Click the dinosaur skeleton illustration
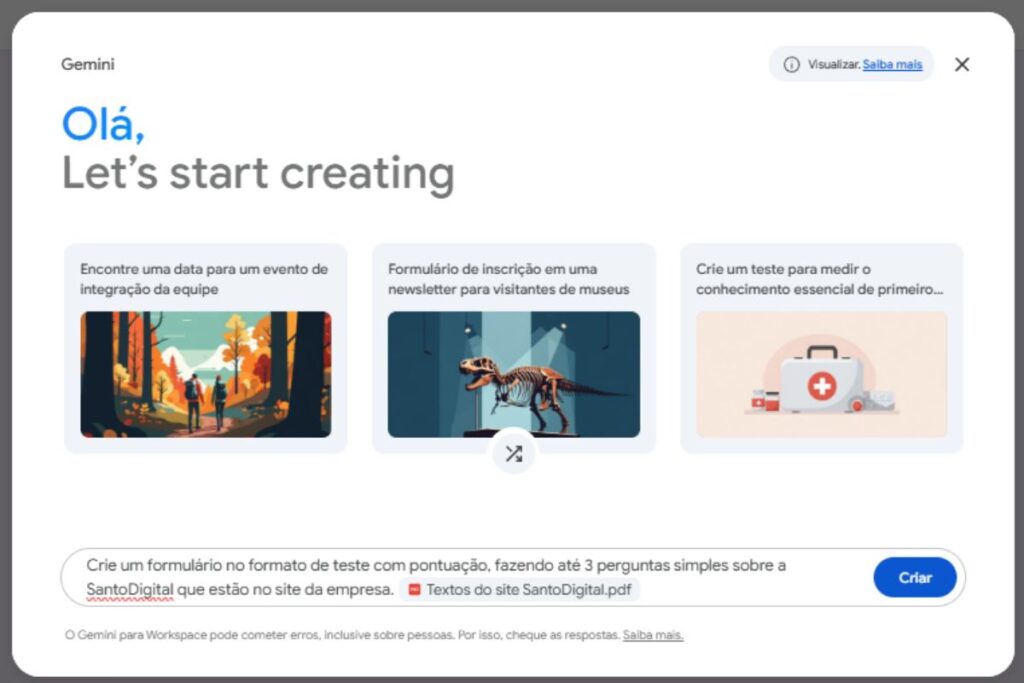The image size is (1024, 683). 513,375
